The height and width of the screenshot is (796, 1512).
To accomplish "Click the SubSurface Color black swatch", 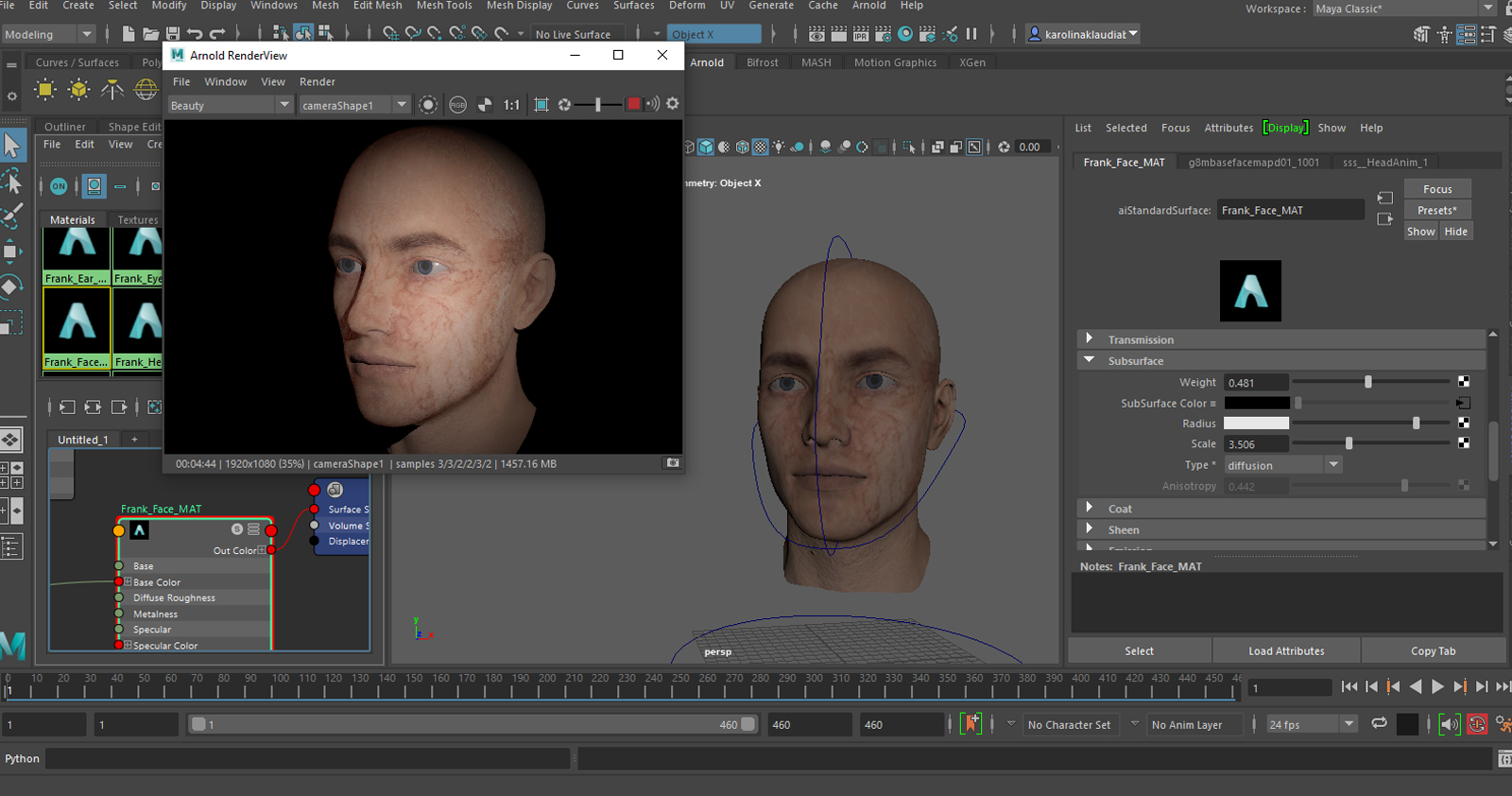I will [x=1256, y=403].
